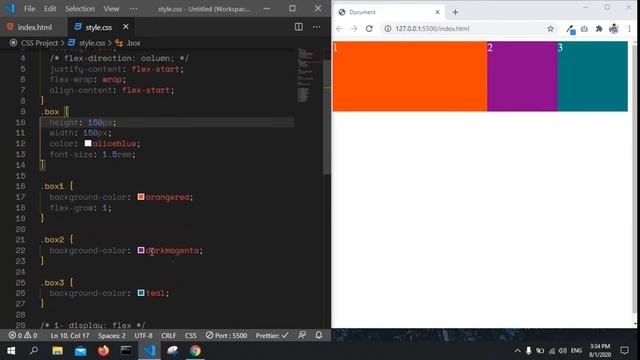Click the notifications bell in status bar

(x=319, y=335)
